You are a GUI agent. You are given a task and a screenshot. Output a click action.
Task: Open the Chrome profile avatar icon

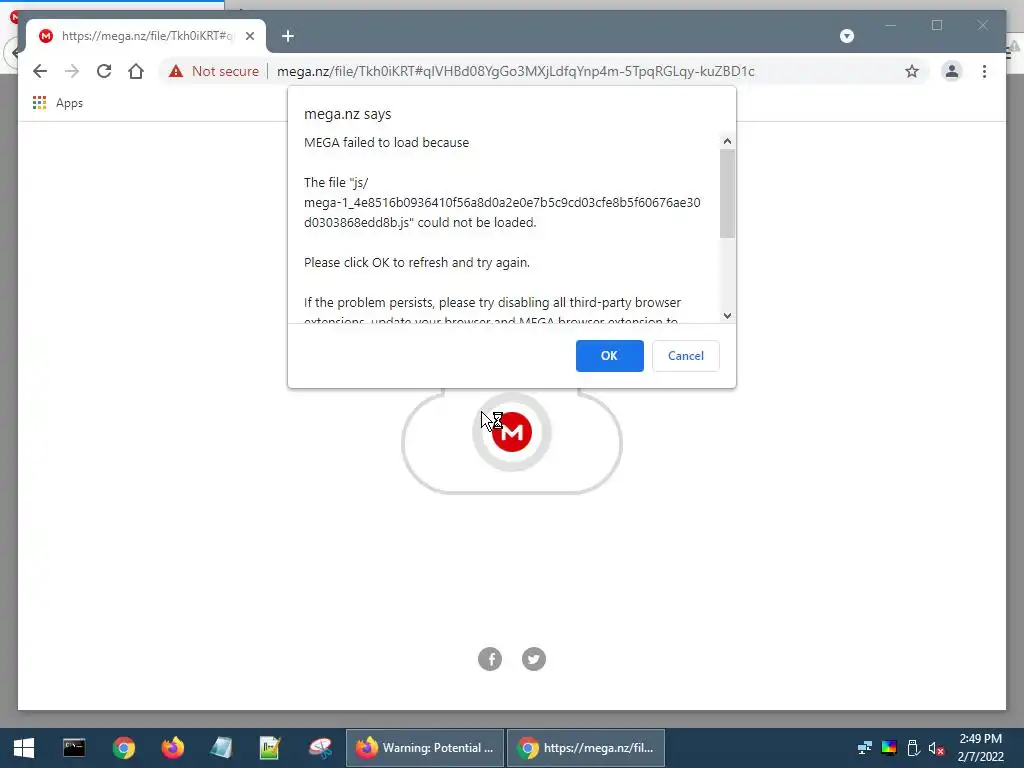point(952,71)
